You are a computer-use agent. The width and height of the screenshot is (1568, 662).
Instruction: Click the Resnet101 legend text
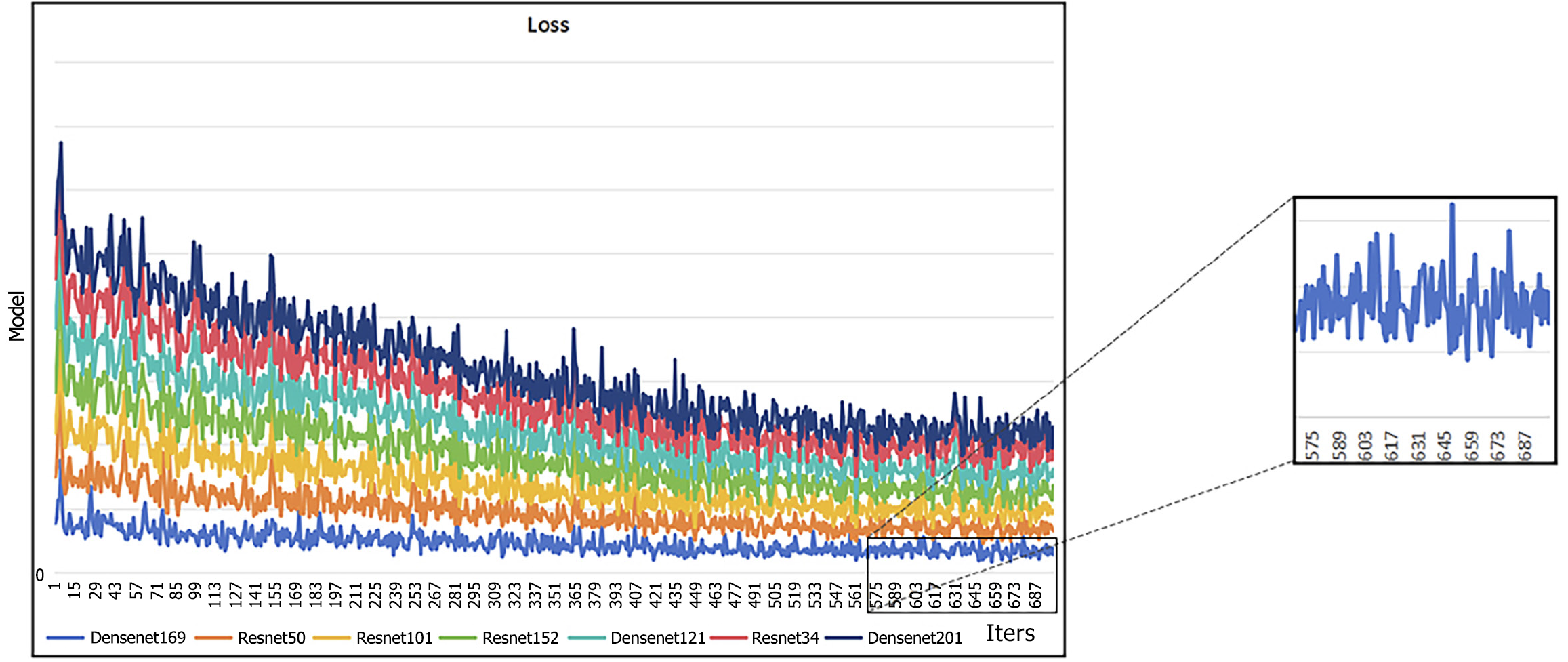click(394, 638)
